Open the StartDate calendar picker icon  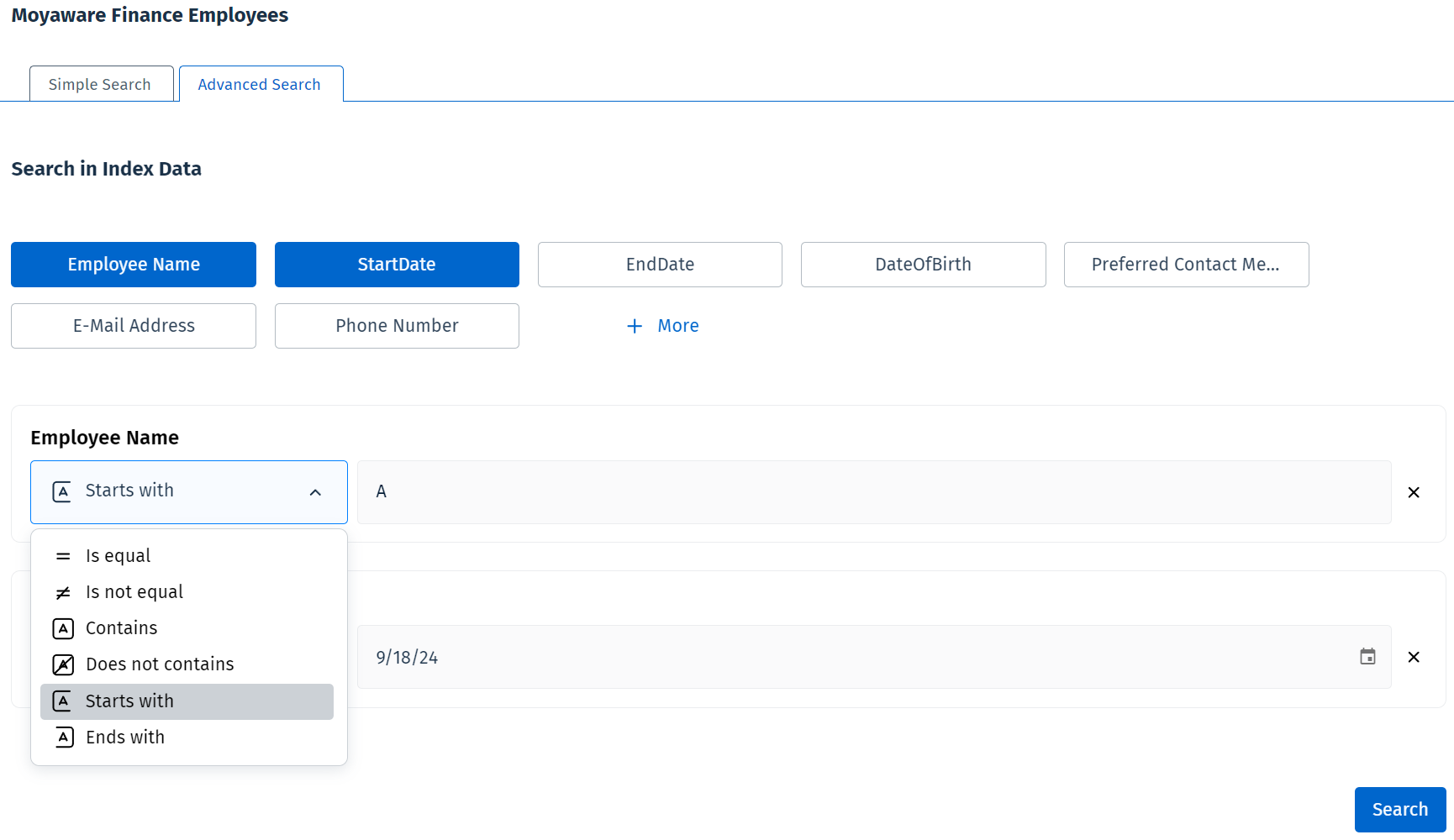pyautogui.click(x=1367, y=657)
